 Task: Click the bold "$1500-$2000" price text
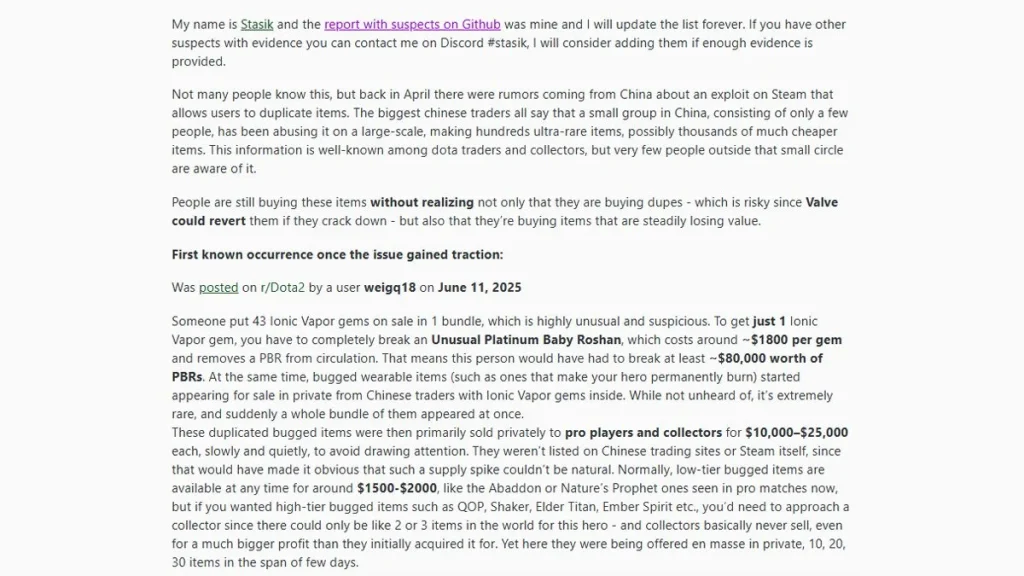click(x=397, y=487)
